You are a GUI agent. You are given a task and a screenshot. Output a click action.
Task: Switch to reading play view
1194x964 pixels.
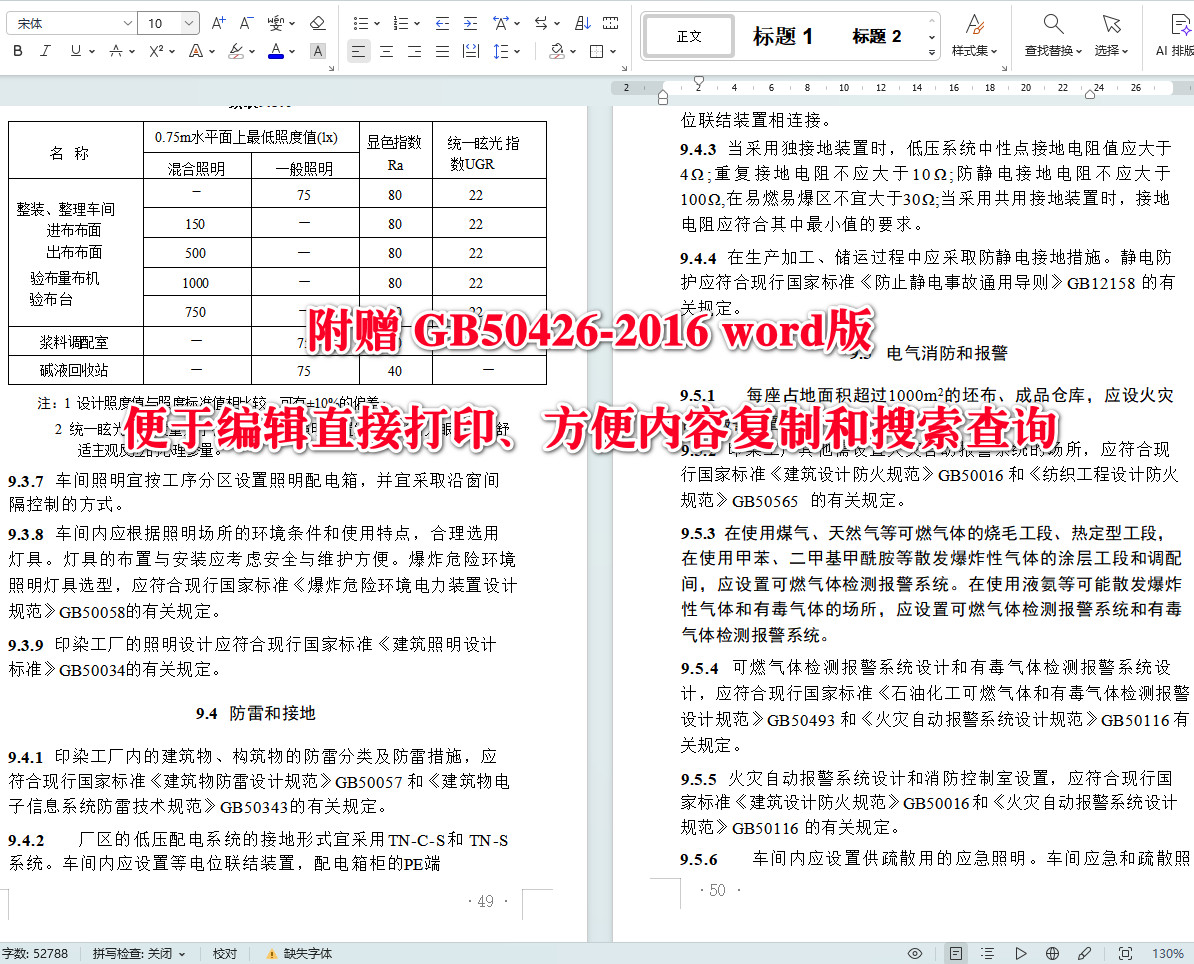pyautogui.click(x=1020, y=953)
